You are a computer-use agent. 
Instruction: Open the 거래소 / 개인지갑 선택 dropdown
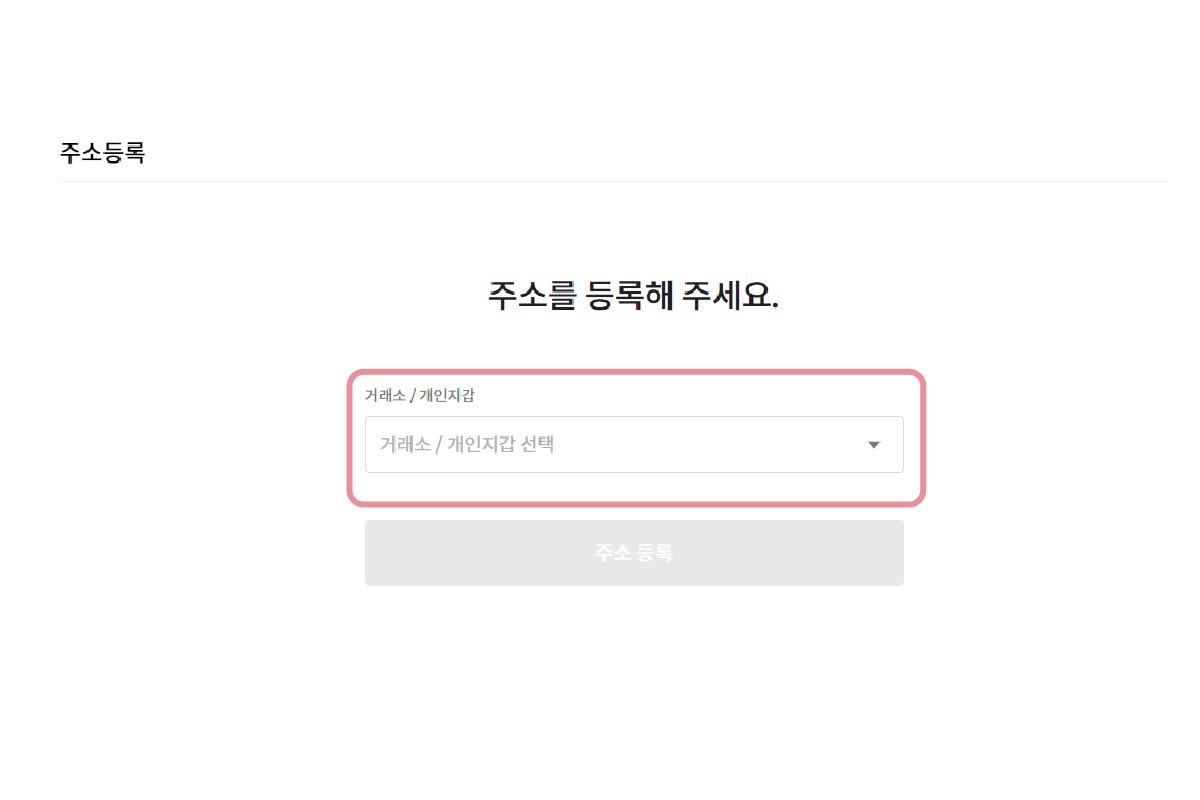(x=634, y=445)
